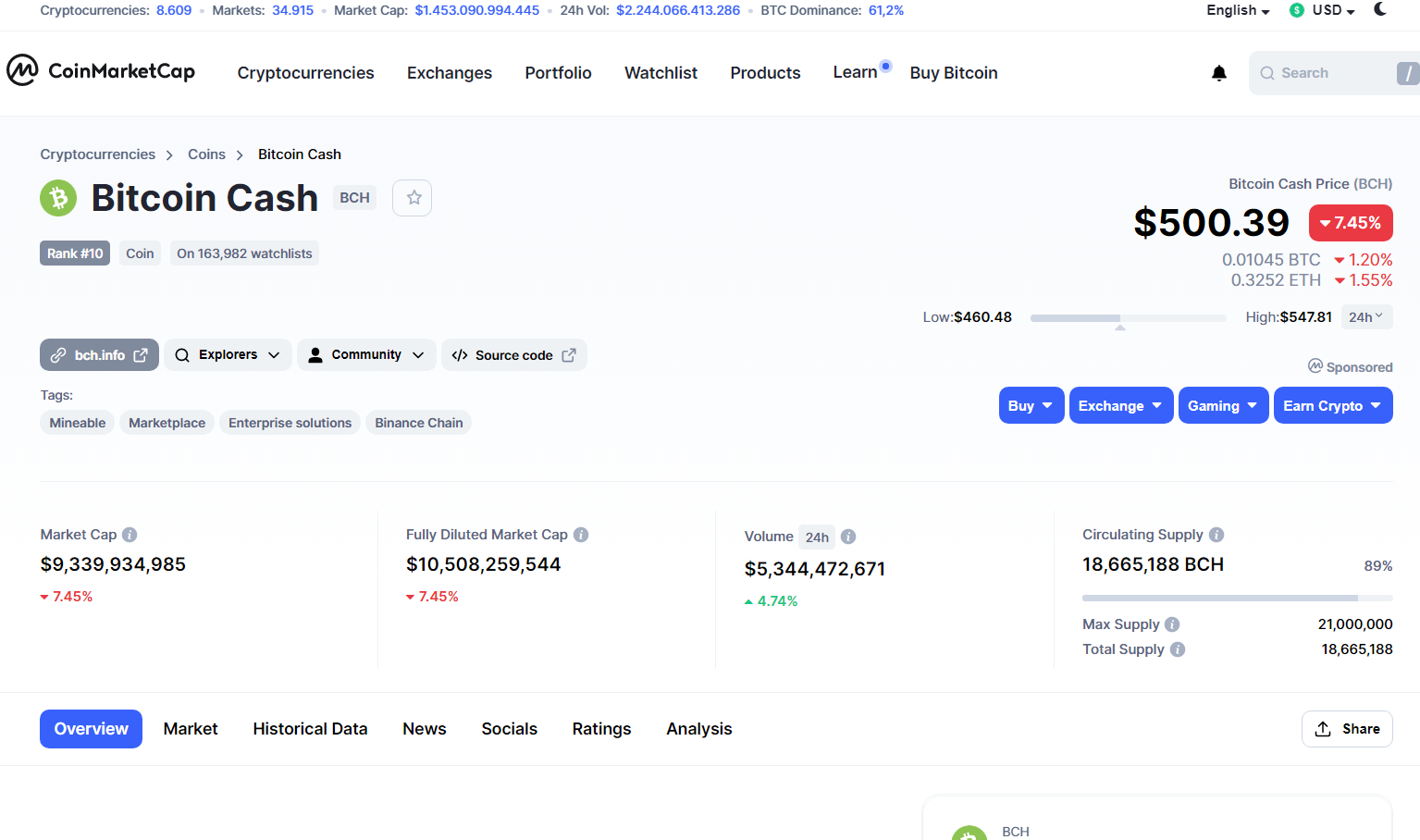Click the Learn notification dot
Viewport: 1420px width, 840px height.
(885, 66)
